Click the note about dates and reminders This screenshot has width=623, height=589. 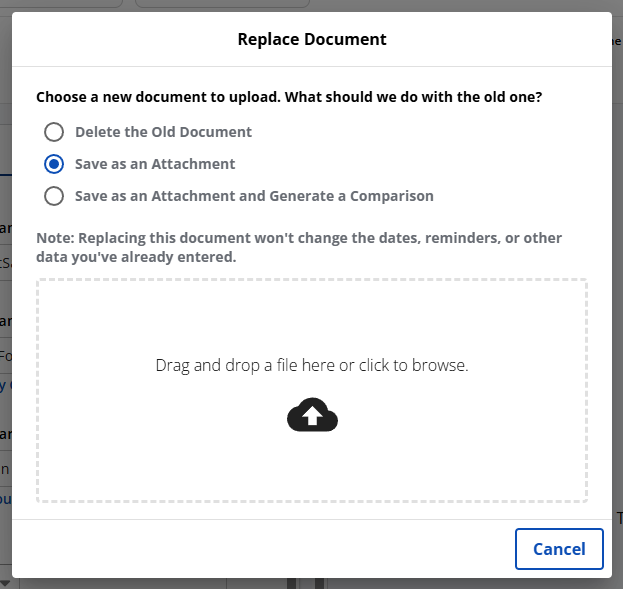pos(299,247)
